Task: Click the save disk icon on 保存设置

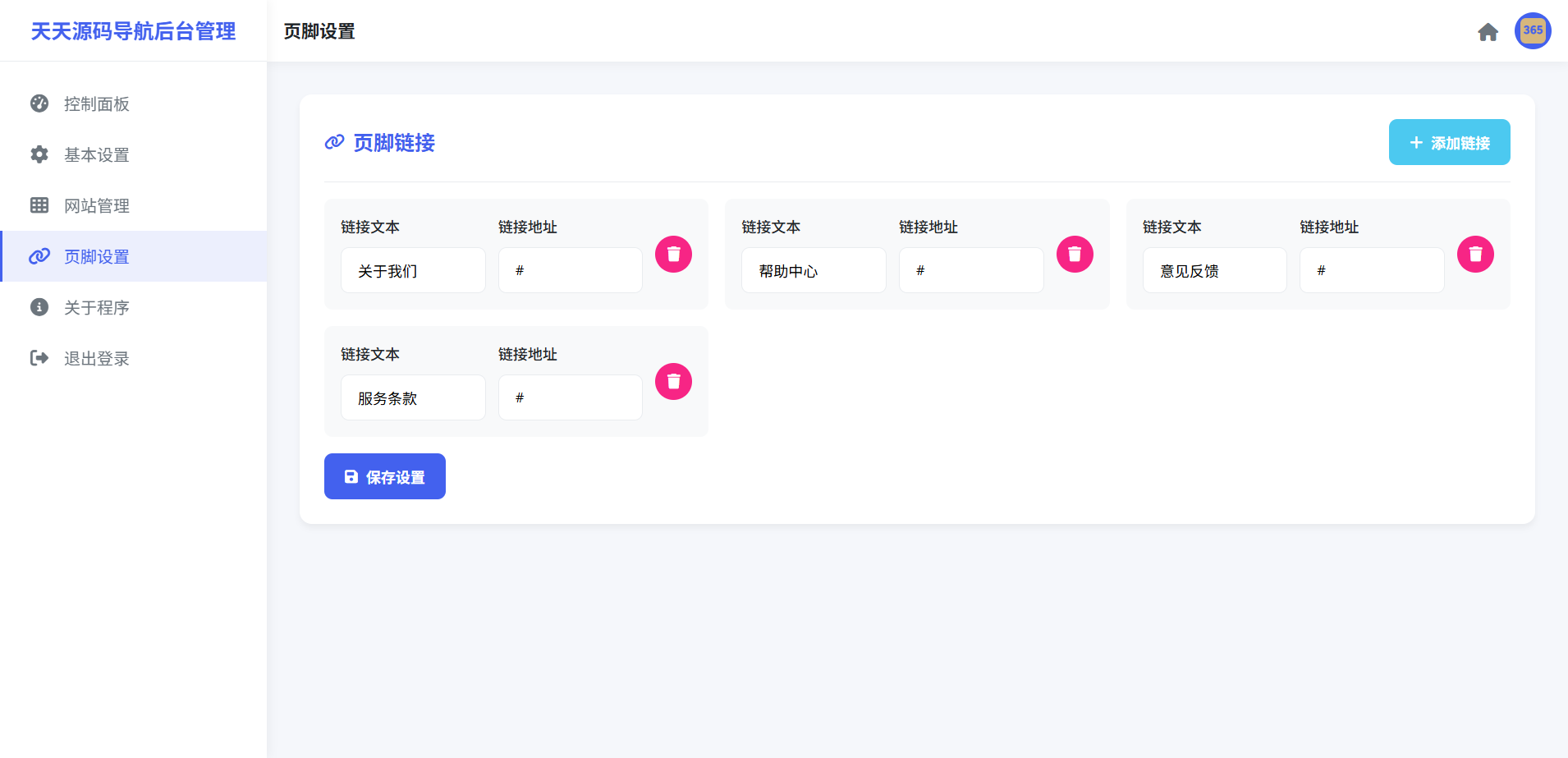Action: pyautogui.click(x=351, y=475)
